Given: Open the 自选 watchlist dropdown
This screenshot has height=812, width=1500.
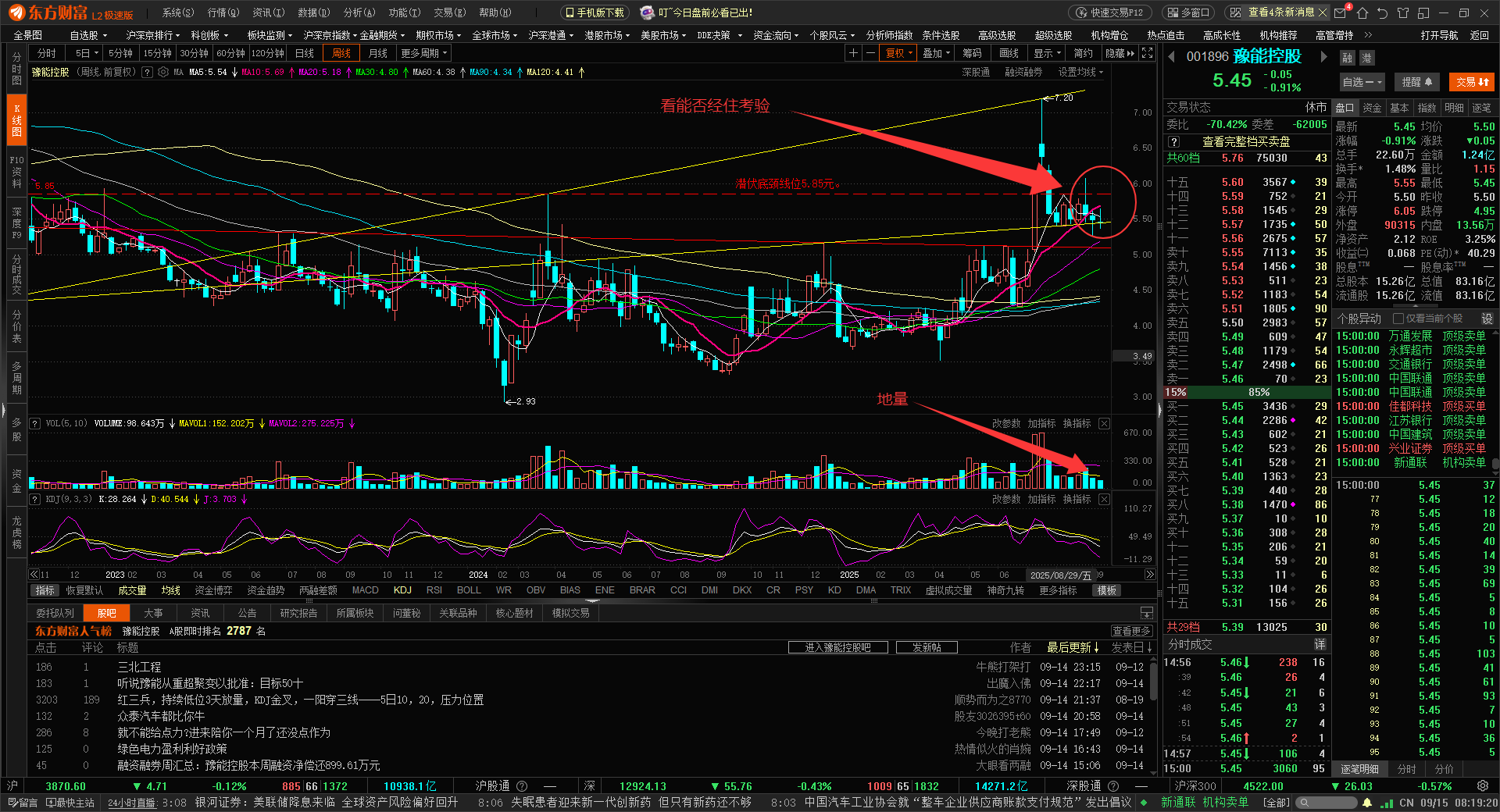Looking at the screenshot, I should coord(1362,82).
